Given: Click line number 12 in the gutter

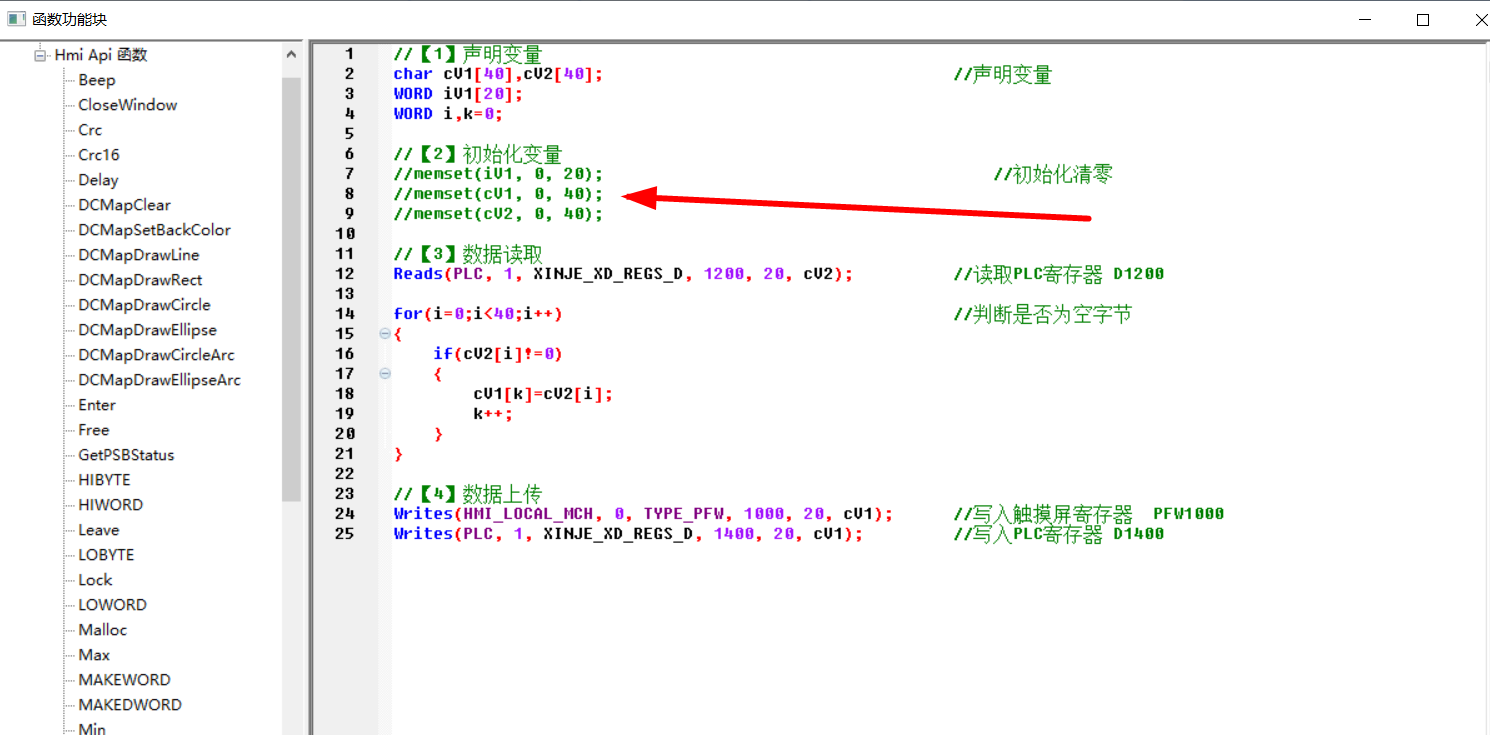Looking at the screenshot, I should [x=345, y=274].
